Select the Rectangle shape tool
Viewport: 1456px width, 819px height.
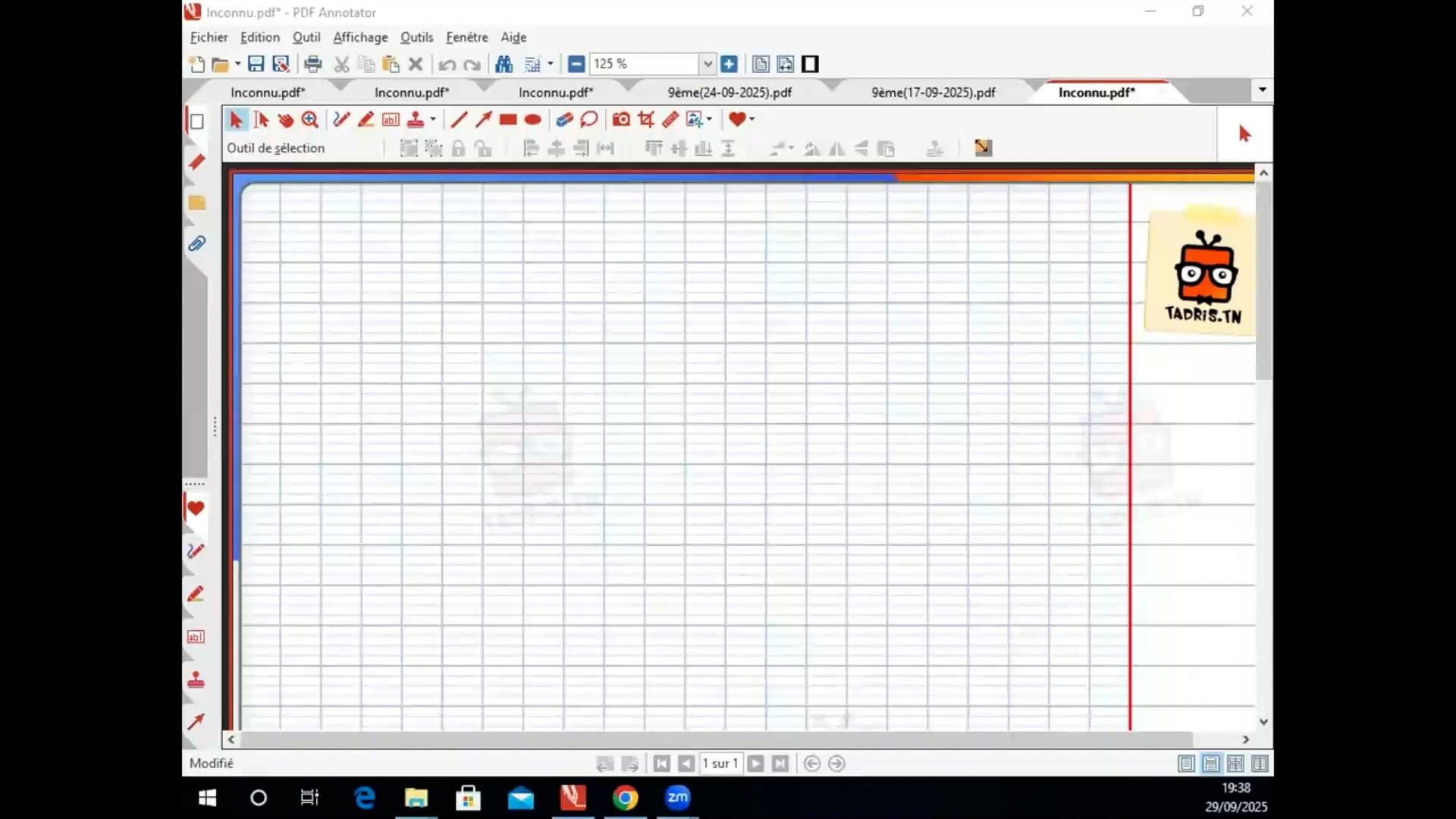[508, 119]
